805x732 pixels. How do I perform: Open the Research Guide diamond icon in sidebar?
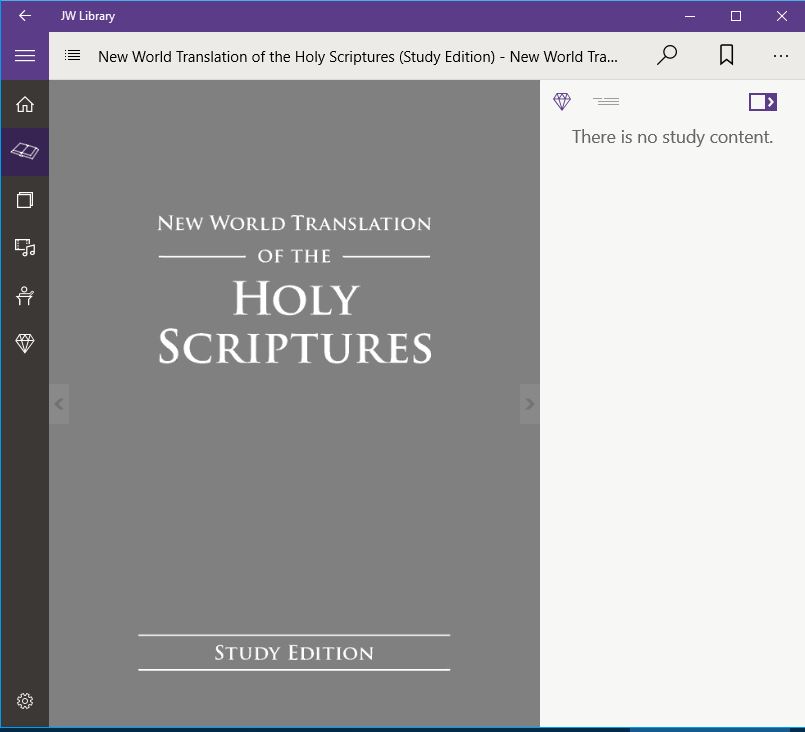click(24, 343)
